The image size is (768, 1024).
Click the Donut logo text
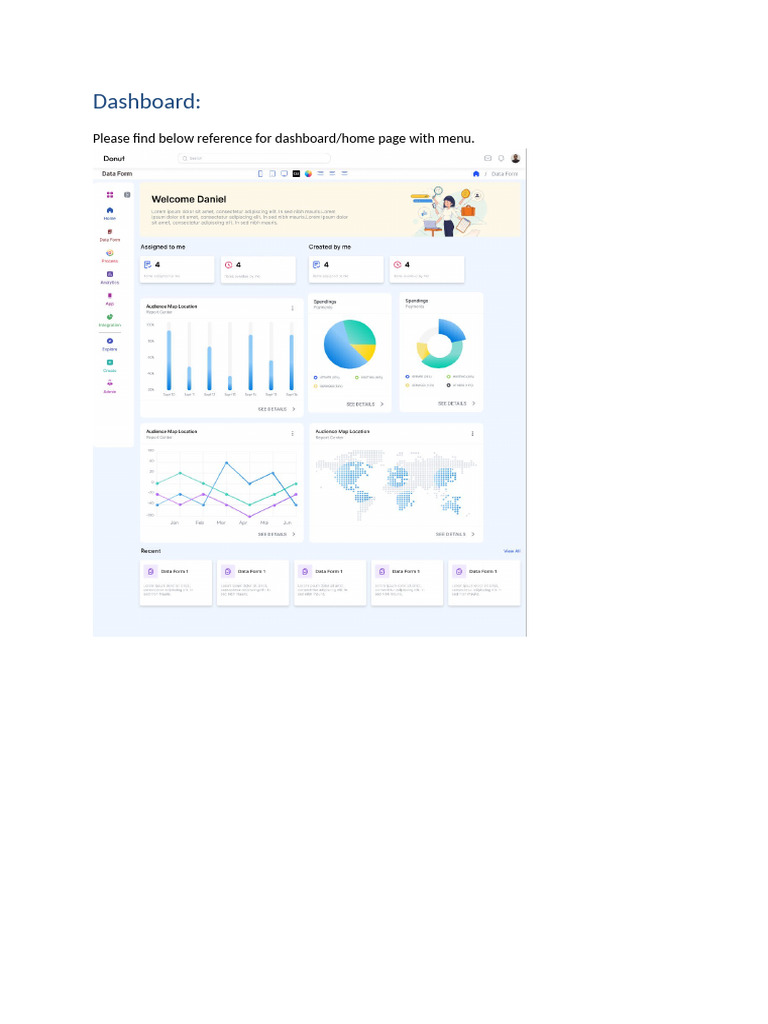point(114,159)
